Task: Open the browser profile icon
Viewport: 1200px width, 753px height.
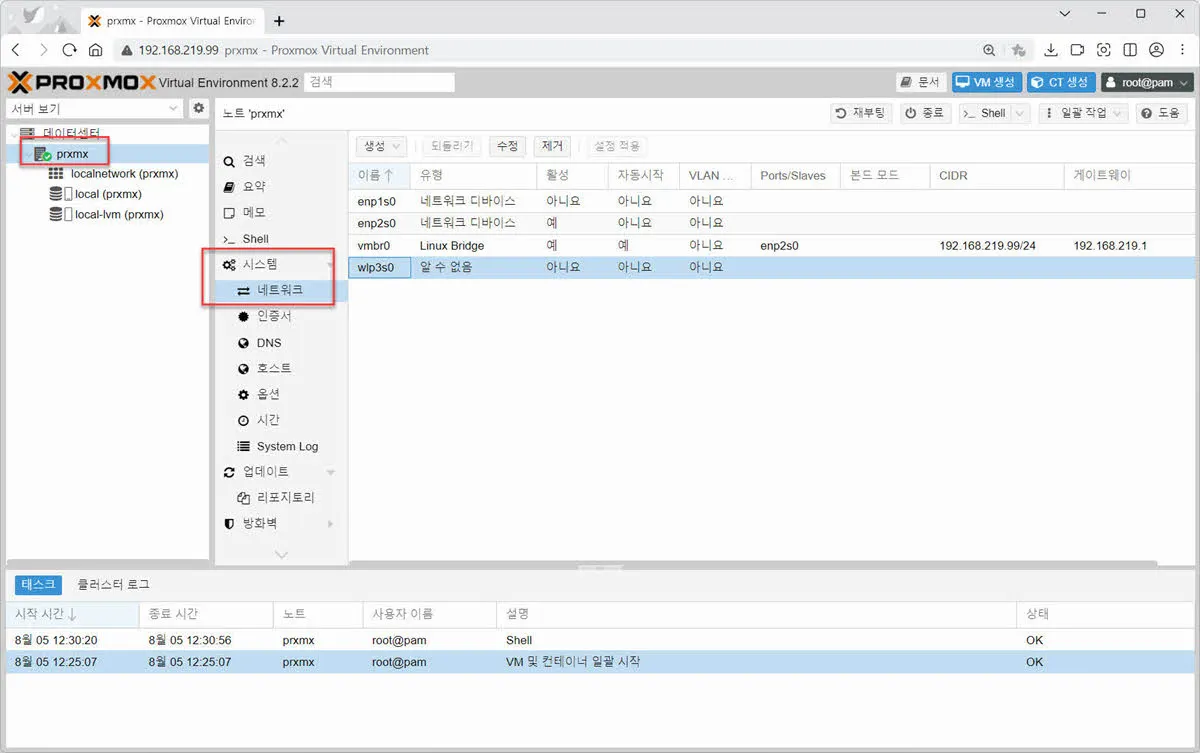Action: click(x=1157, y=50)
